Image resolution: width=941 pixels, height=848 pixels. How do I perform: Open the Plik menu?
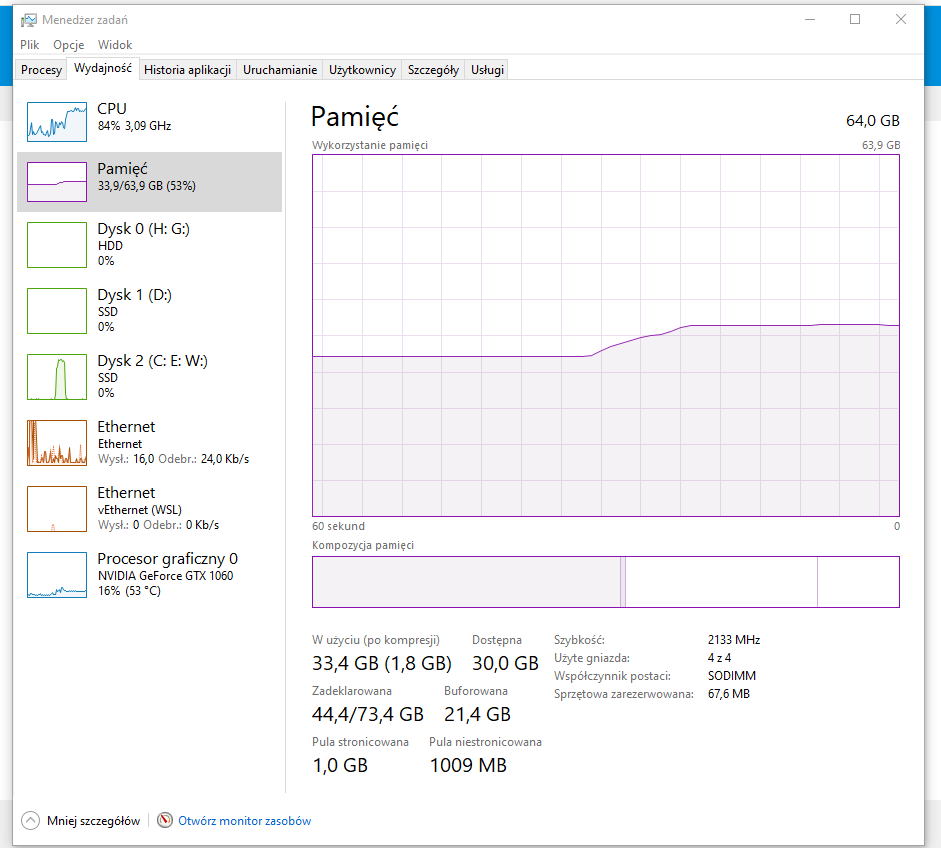[29, 45]
